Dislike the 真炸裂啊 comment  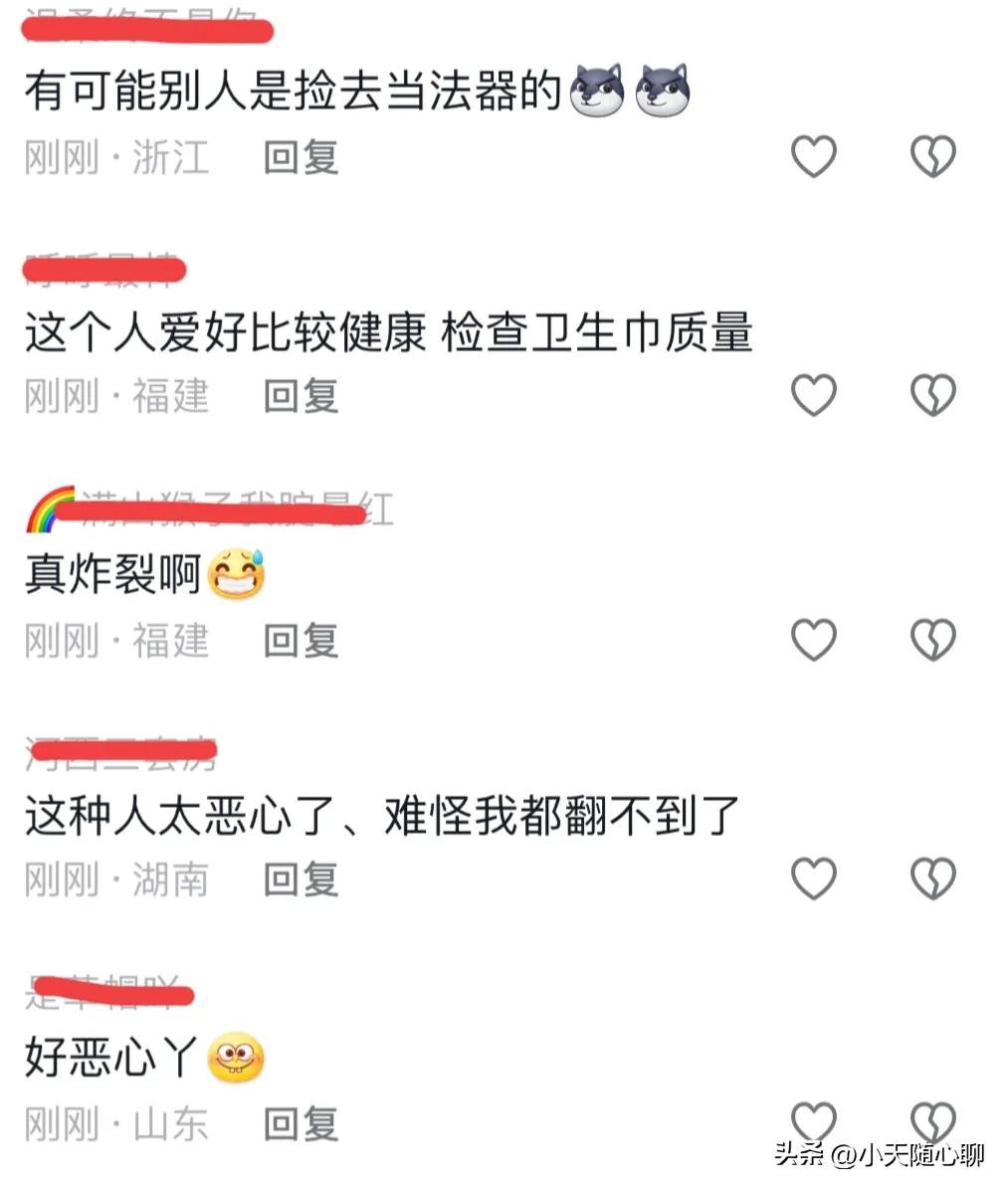[932, 639]
